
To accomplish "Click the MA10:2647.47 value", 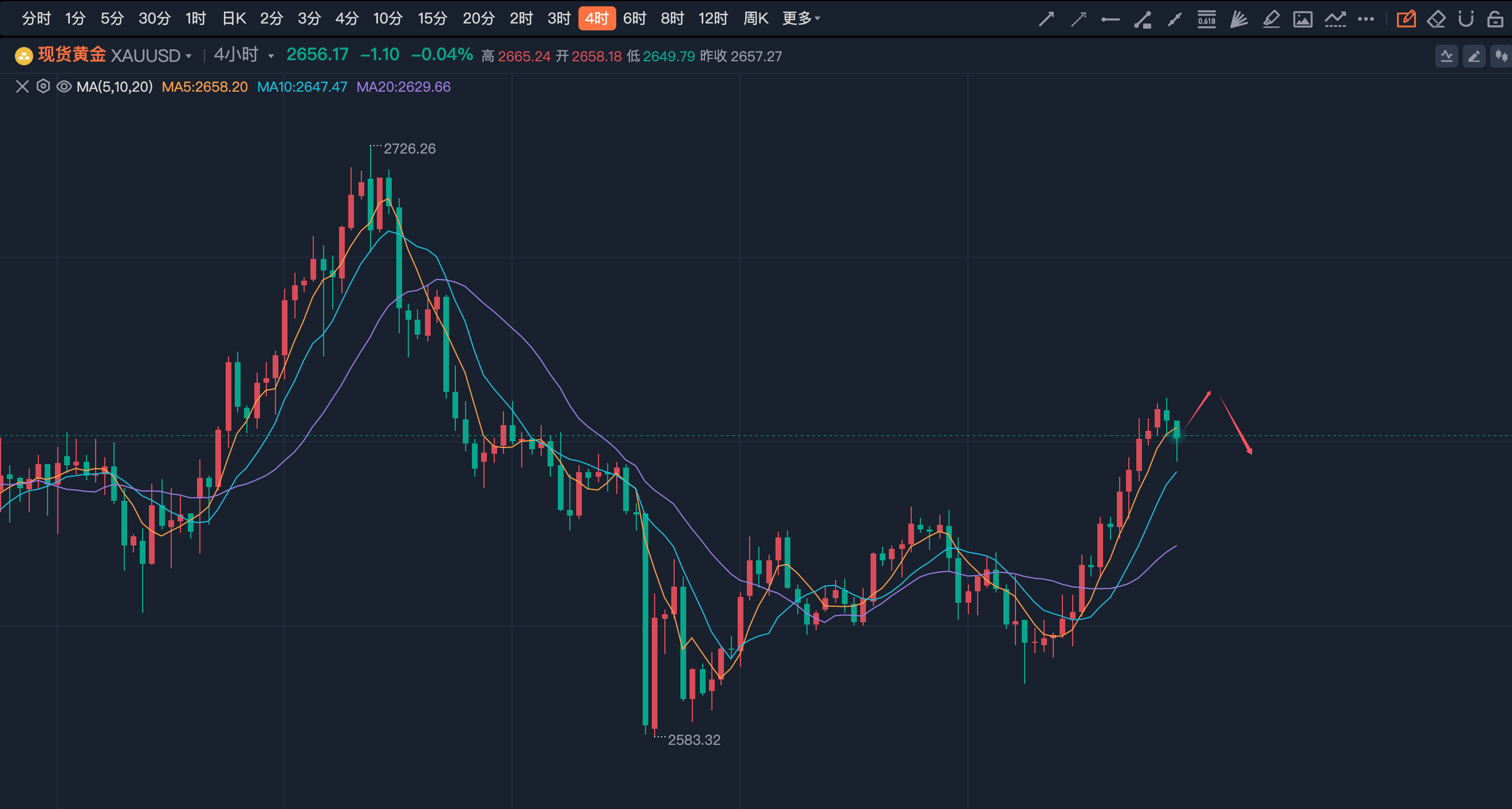I will click(302, 87).
